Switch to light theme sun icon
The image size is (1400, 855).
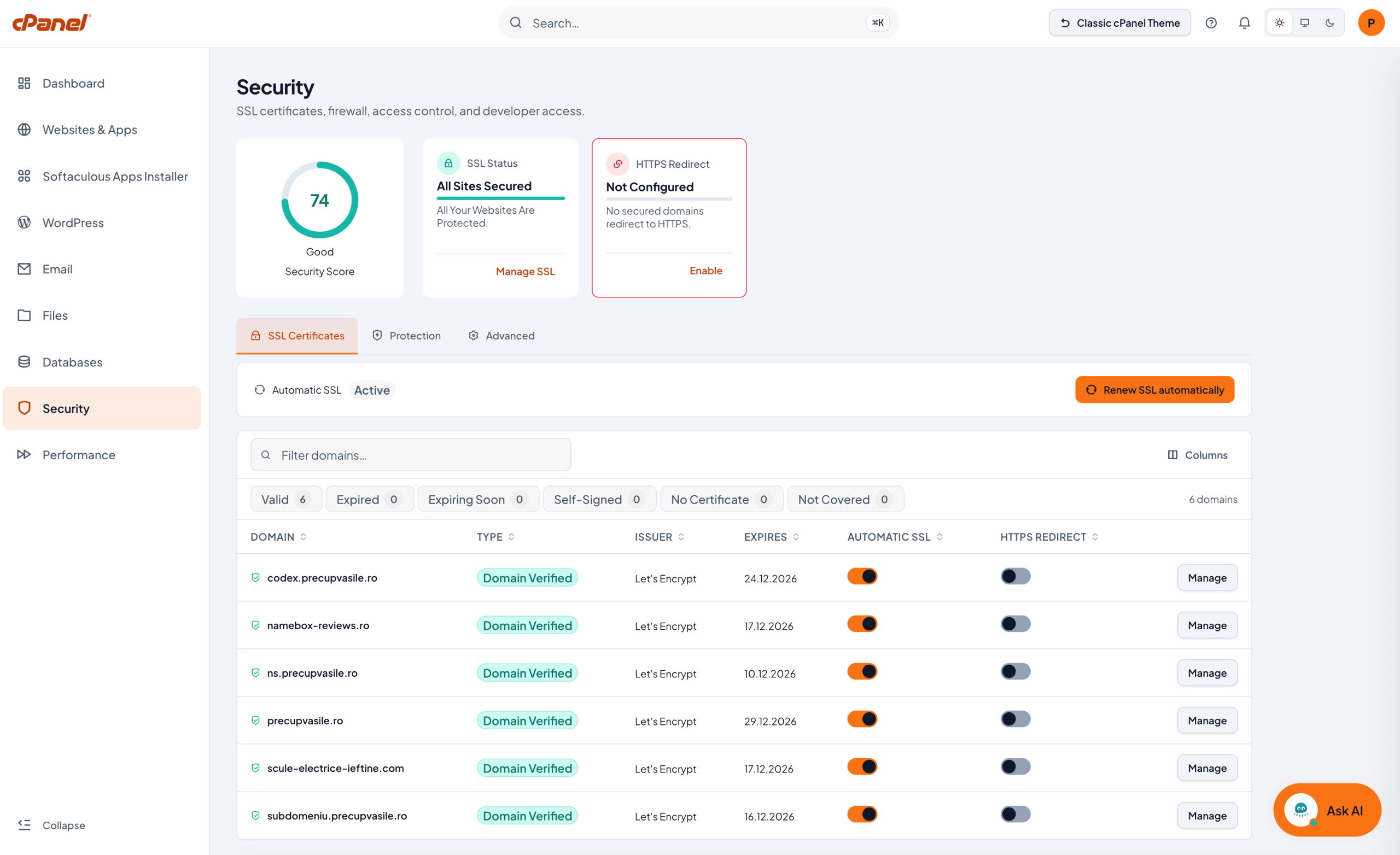(1280, 23)
